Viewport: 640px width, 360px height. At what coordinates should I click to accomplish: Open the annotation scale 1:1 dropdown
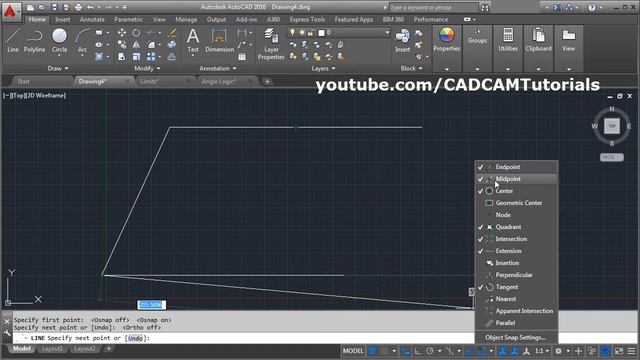542,351
